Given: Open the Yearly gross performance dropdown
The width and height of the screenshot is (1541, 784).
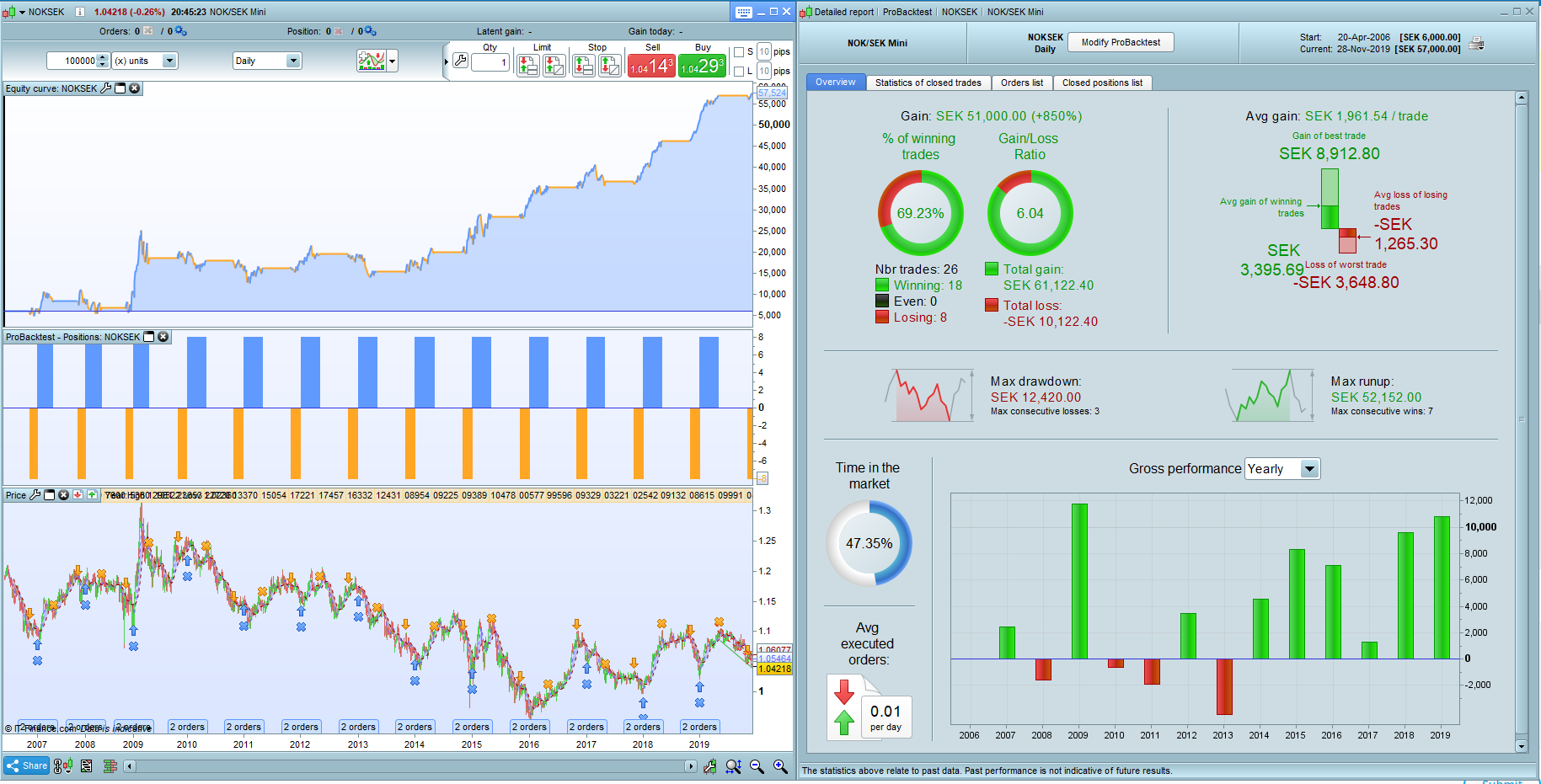Looking at the screenshot, I should click(x=1282, y=469).
